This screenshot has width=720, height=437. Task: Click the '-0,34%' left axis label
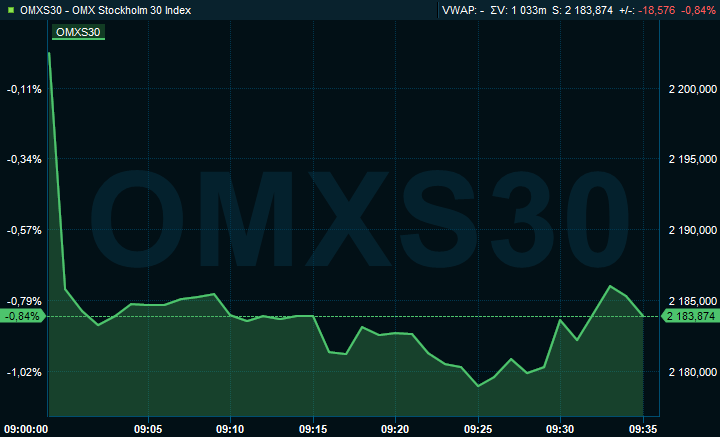pos(24,159)
